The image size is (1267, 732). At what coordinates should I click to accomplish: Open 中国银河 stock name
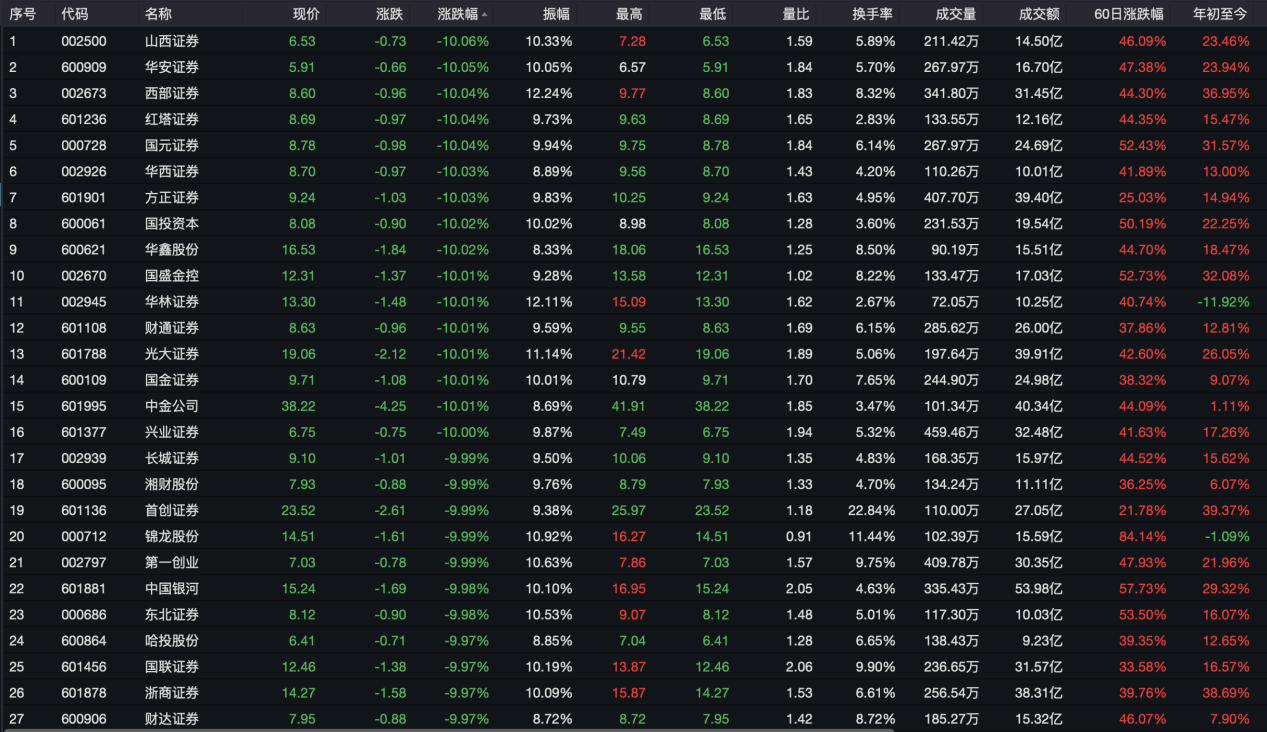(x=172, y=588)
